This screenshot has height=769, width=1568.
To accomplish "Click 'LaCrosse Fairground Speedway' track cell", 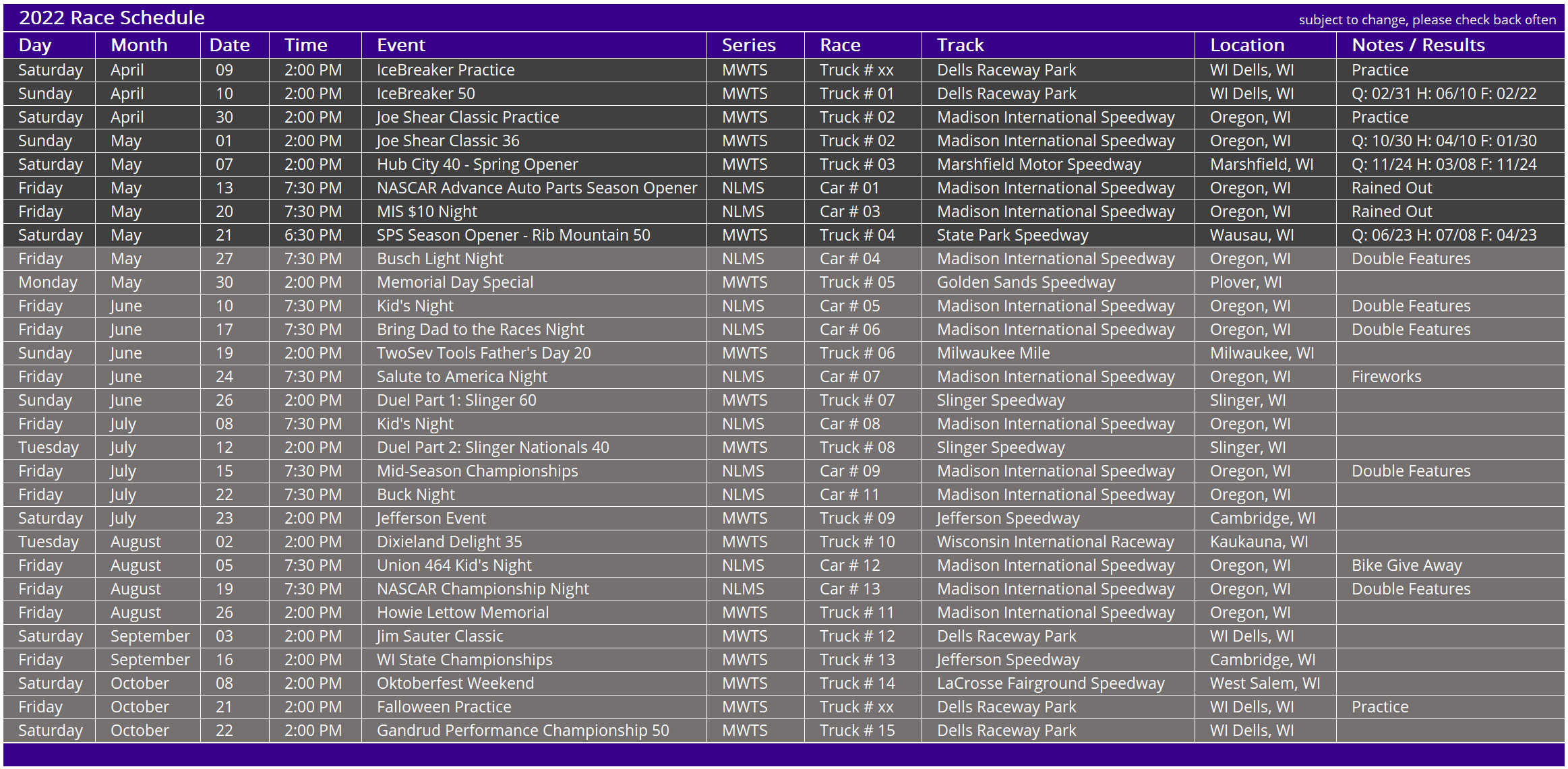I will tap(1051, 683).
